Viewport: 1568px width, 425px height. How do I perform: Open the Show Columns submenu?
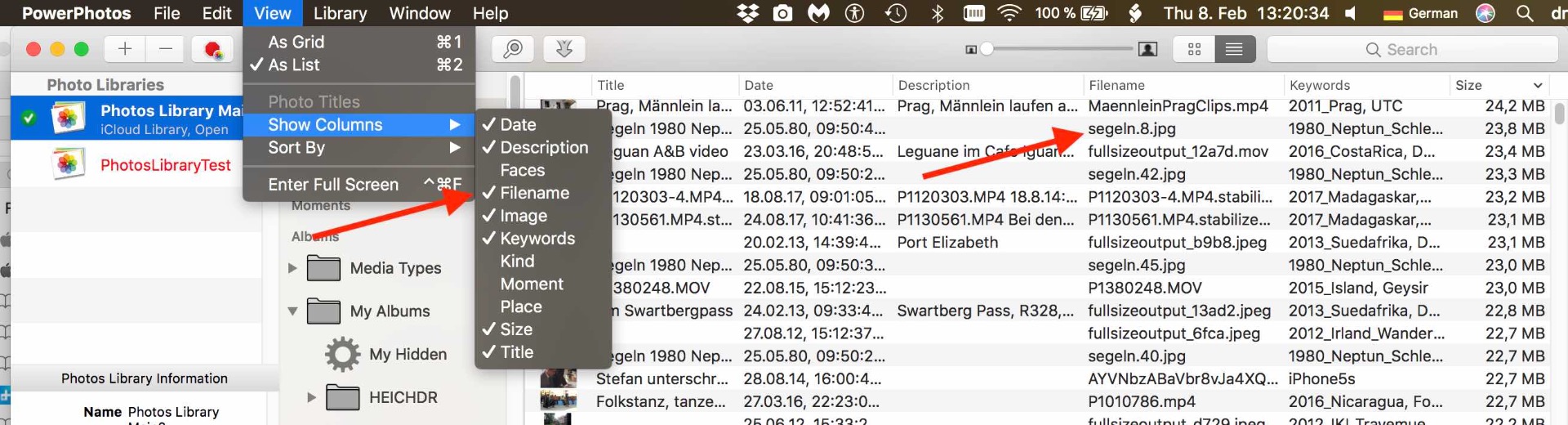359,124
